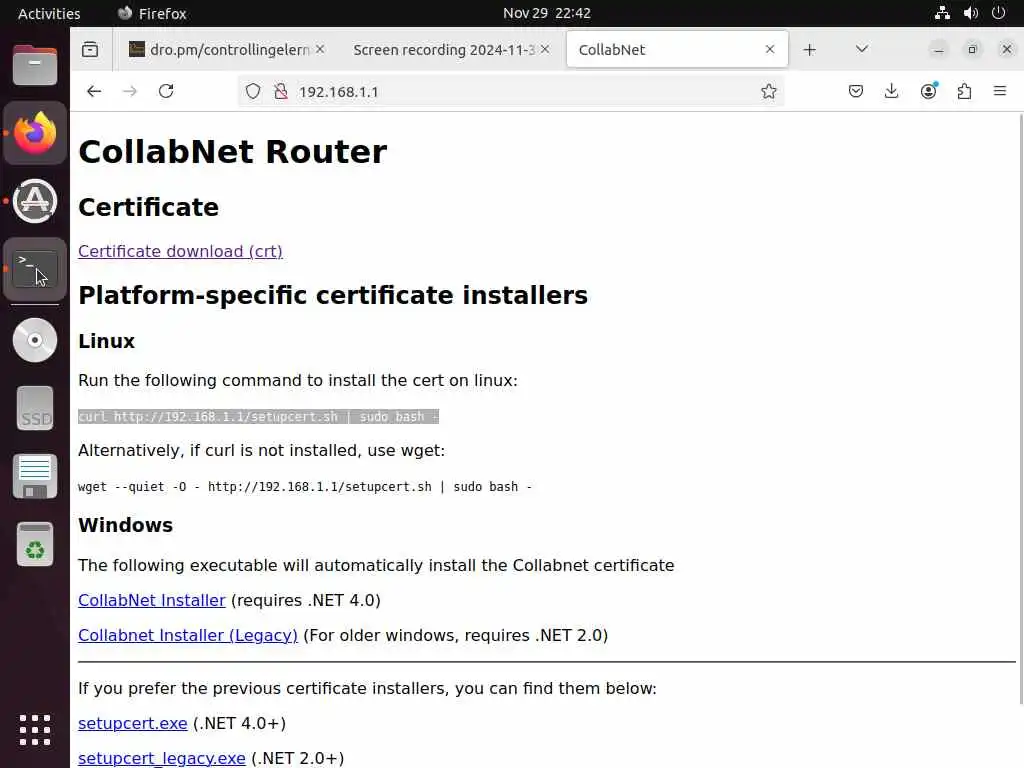Open the Activities overview
This screenshot has width=1024, height=768.
click(49, 13)
